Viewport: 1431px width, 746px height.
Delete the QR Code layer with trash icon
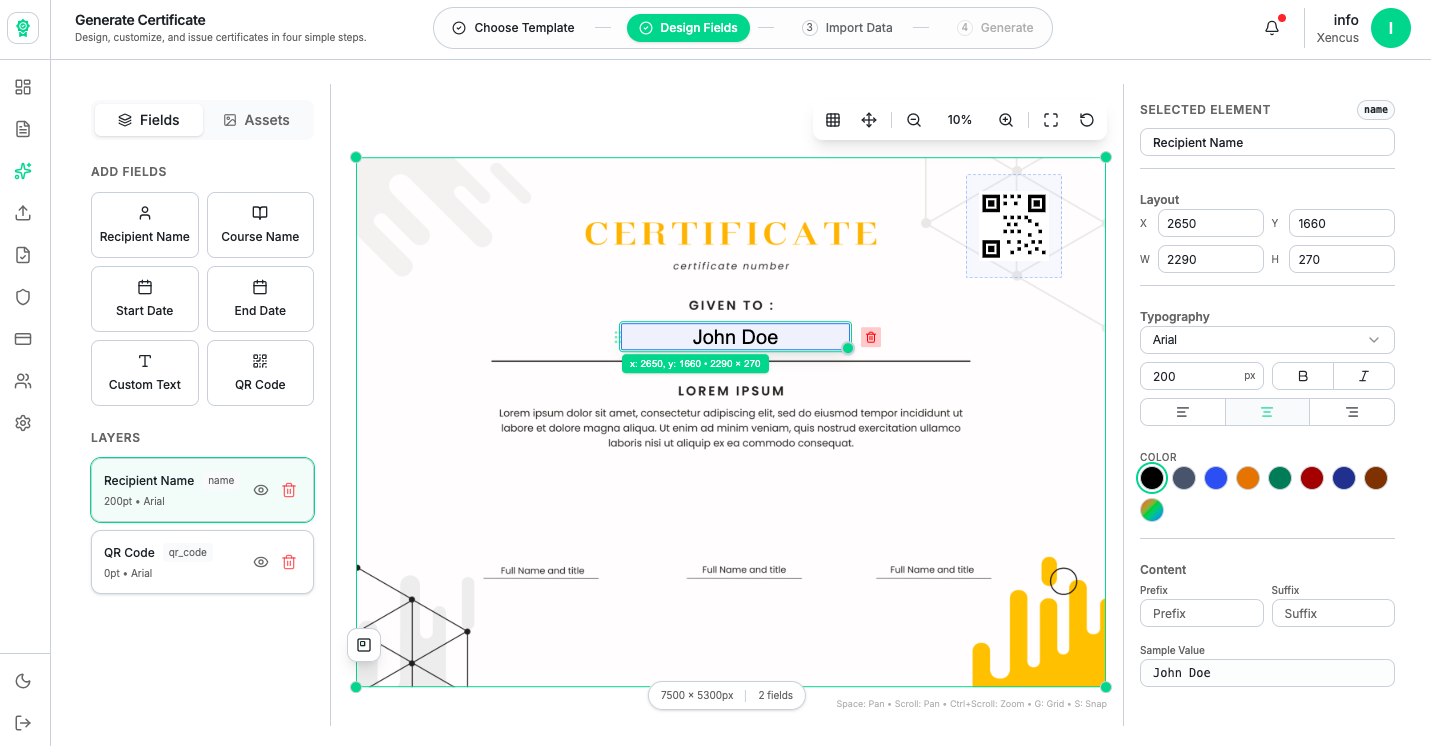click(289, 562)
